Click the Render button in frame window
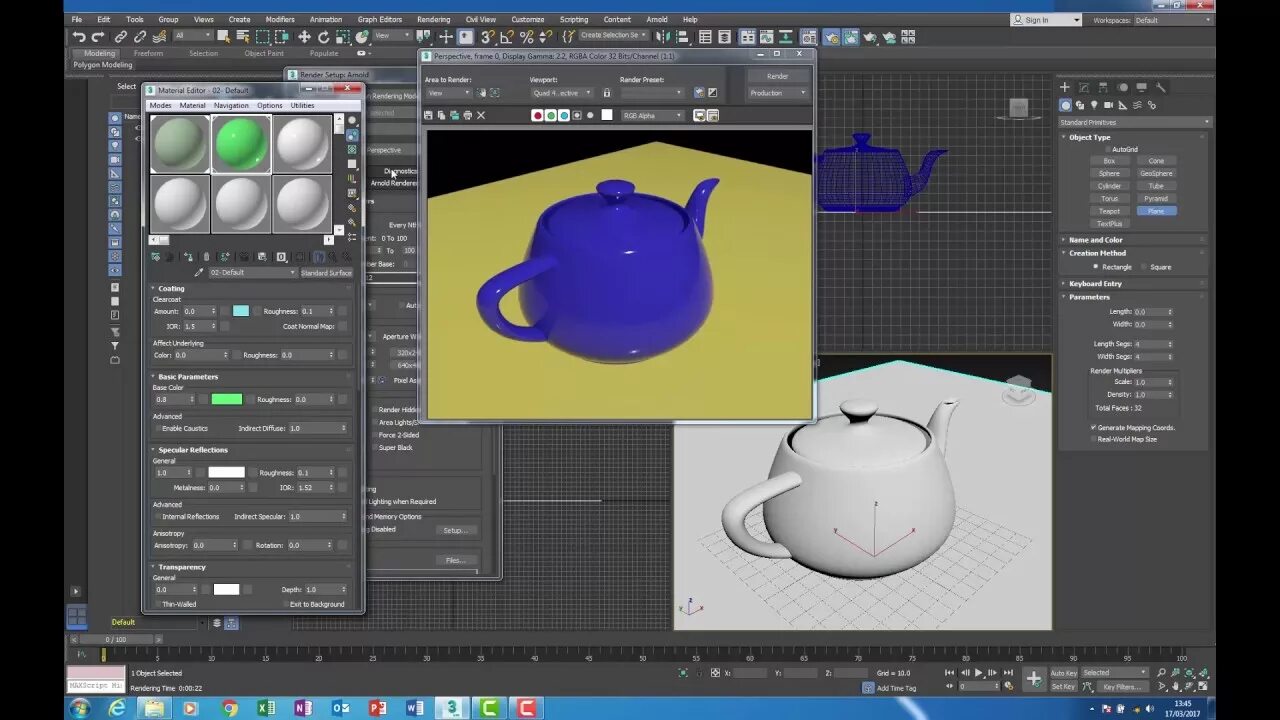 pos(778,76)
